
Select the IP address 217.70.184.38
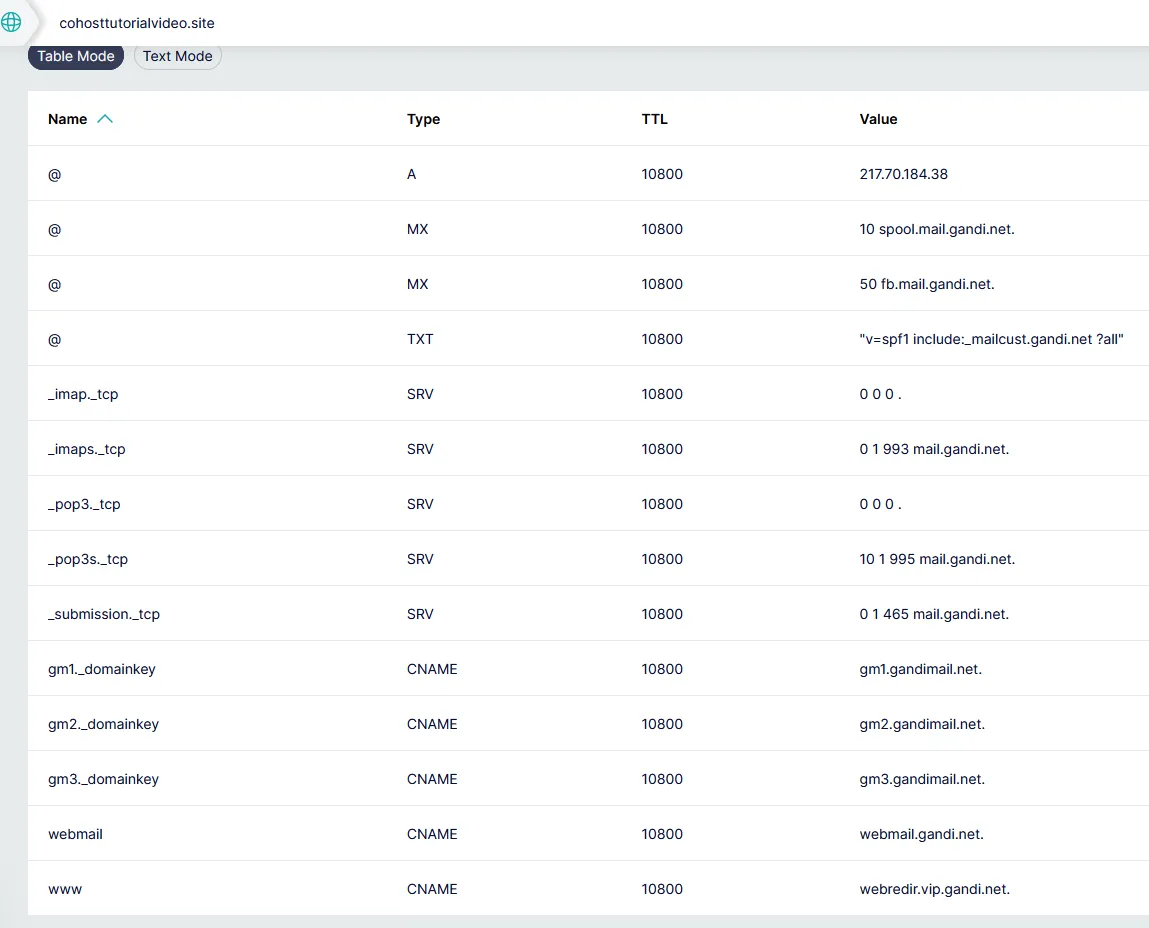[902, 174]
